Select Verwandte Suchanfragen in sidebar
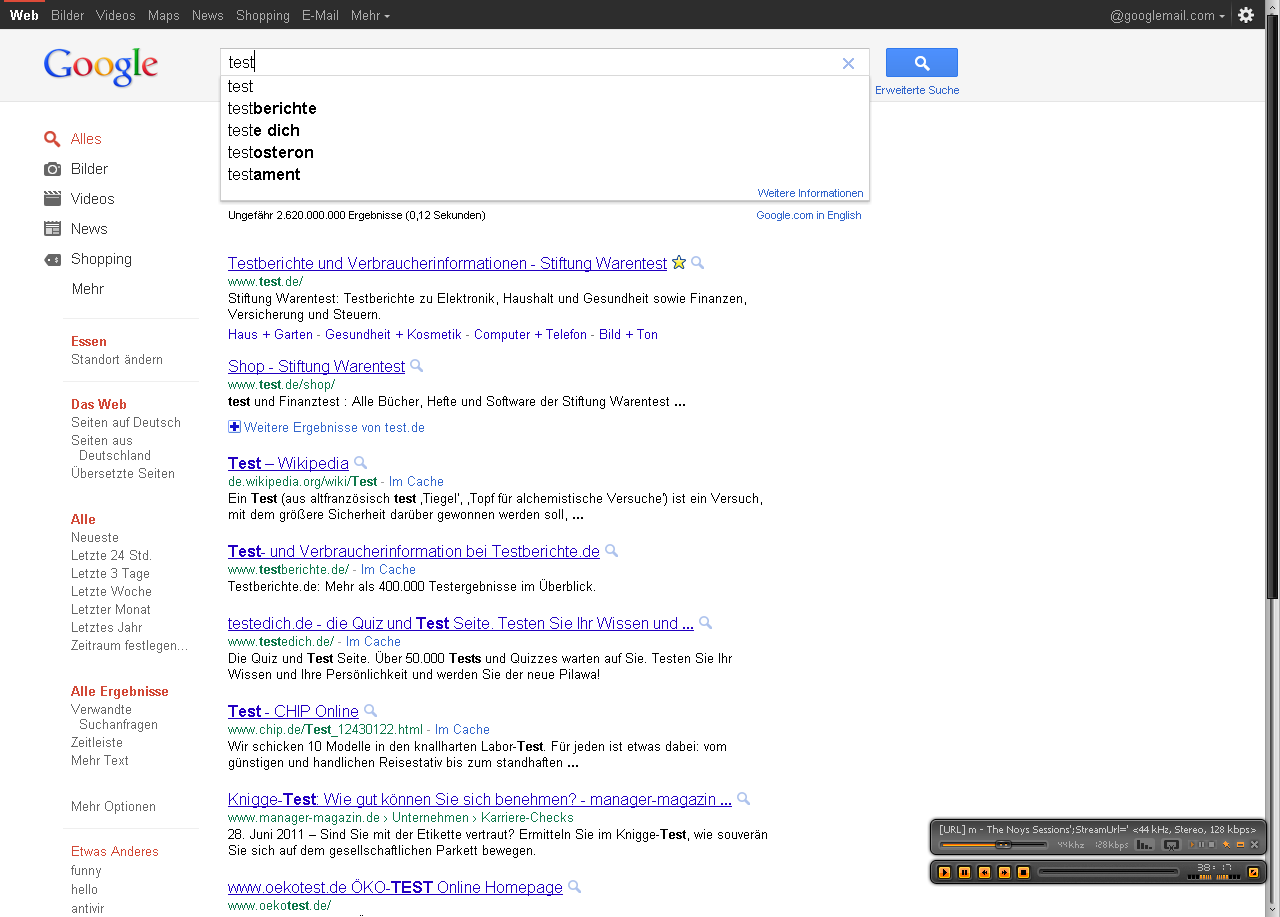This screenshot has width=1280, height=917. [x=114, y=717]
